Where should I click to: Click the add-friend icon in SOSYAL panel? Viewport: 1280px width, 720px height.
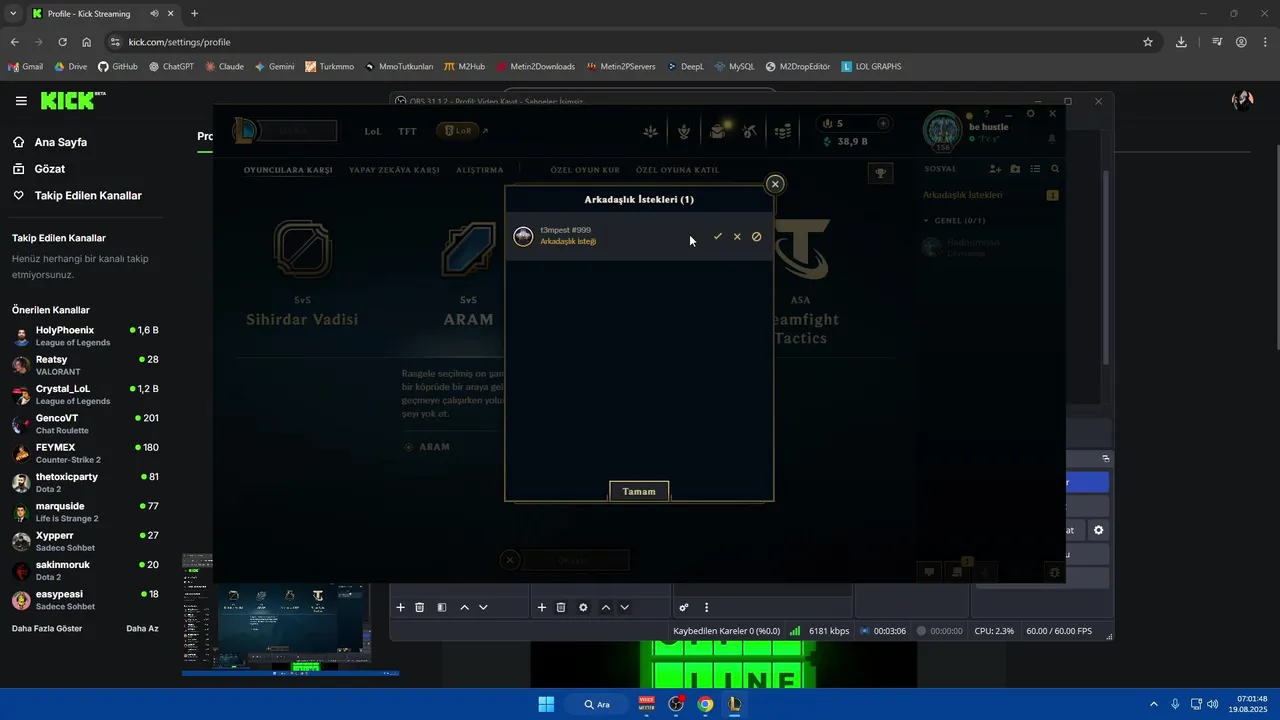click(995, 169)
